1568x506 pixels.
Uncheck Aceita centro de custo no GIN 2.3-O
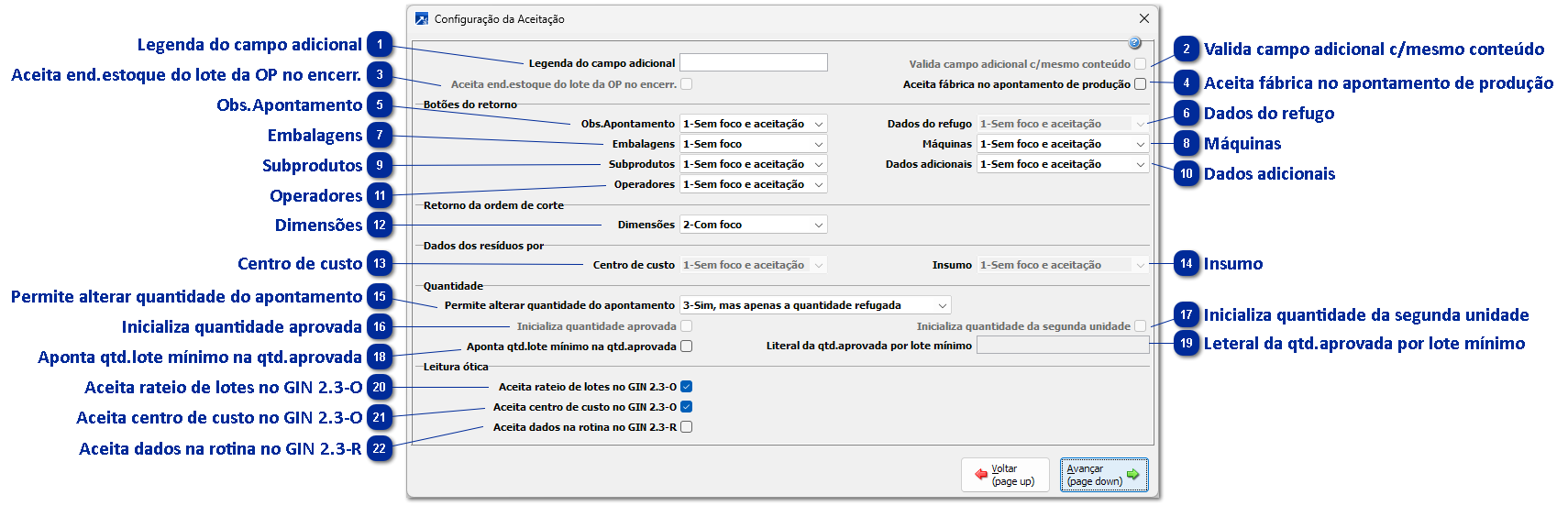point(686,407)
